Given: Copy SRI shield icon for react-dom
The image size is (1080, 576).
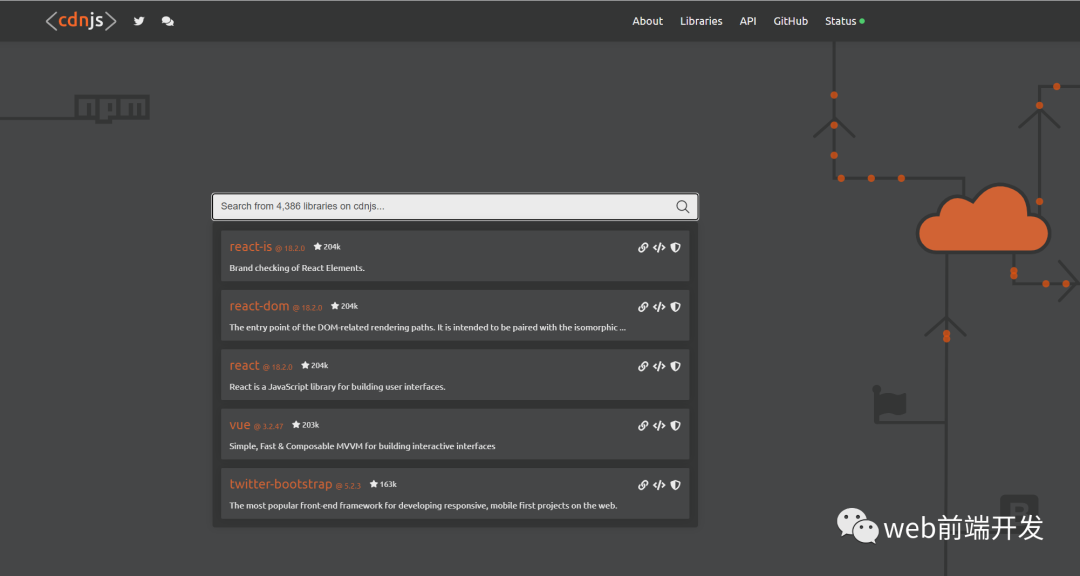Looking at the screenshot, I should click(x=676, y=307).
